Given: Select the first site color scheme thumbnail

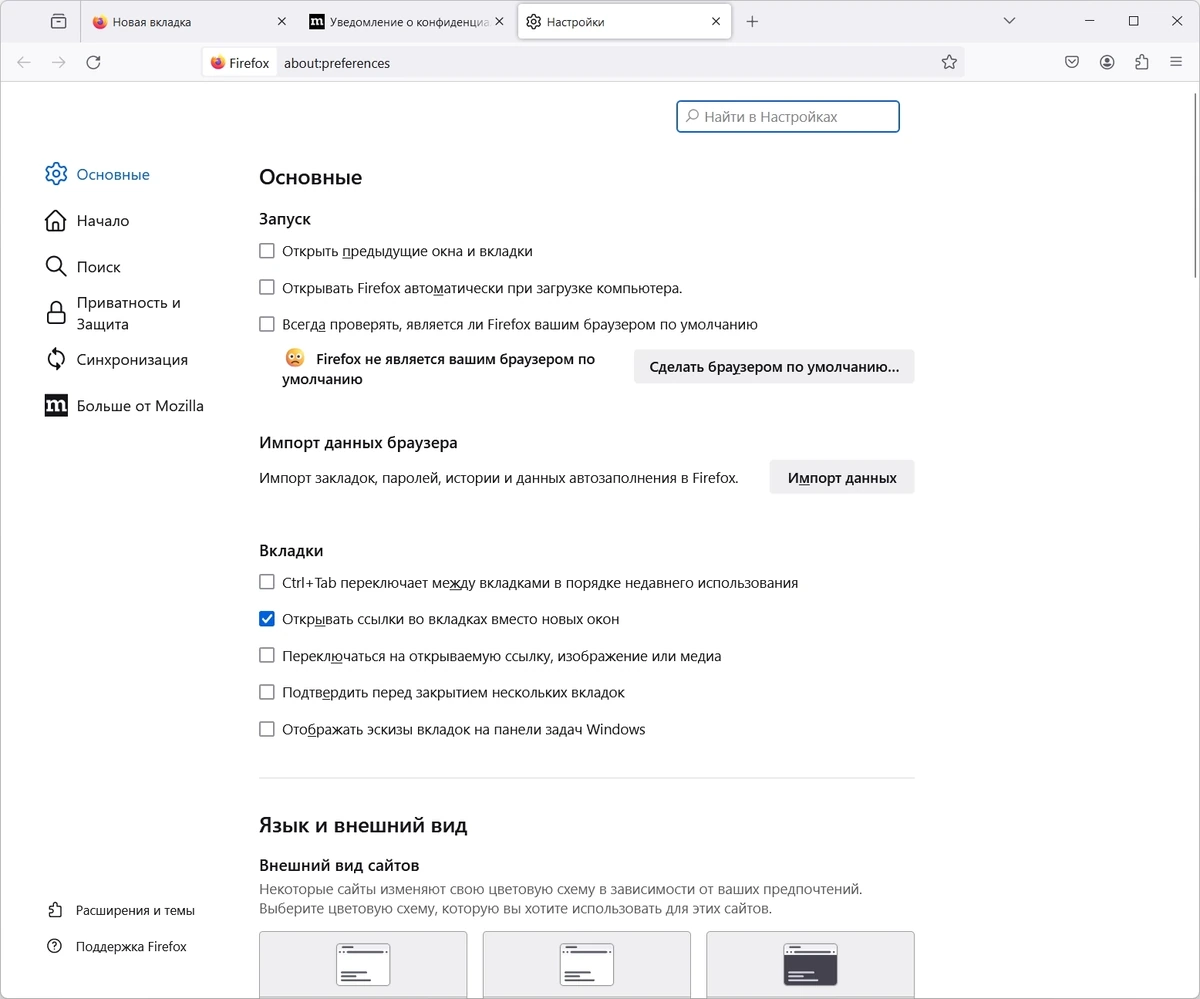Looking at the screenshot, I should [363, 965].
